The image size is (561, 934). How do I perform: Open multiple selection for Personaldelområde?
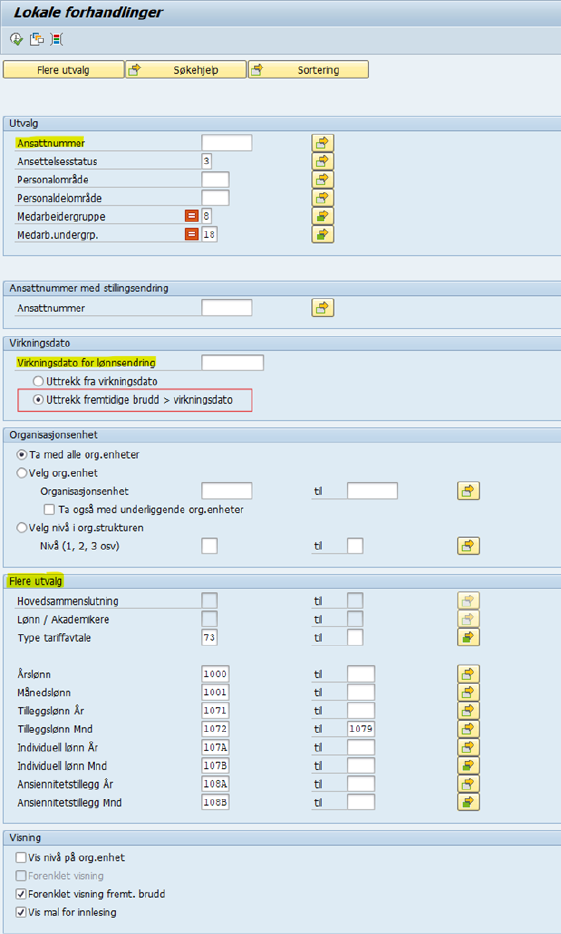(x=322, y=198)
